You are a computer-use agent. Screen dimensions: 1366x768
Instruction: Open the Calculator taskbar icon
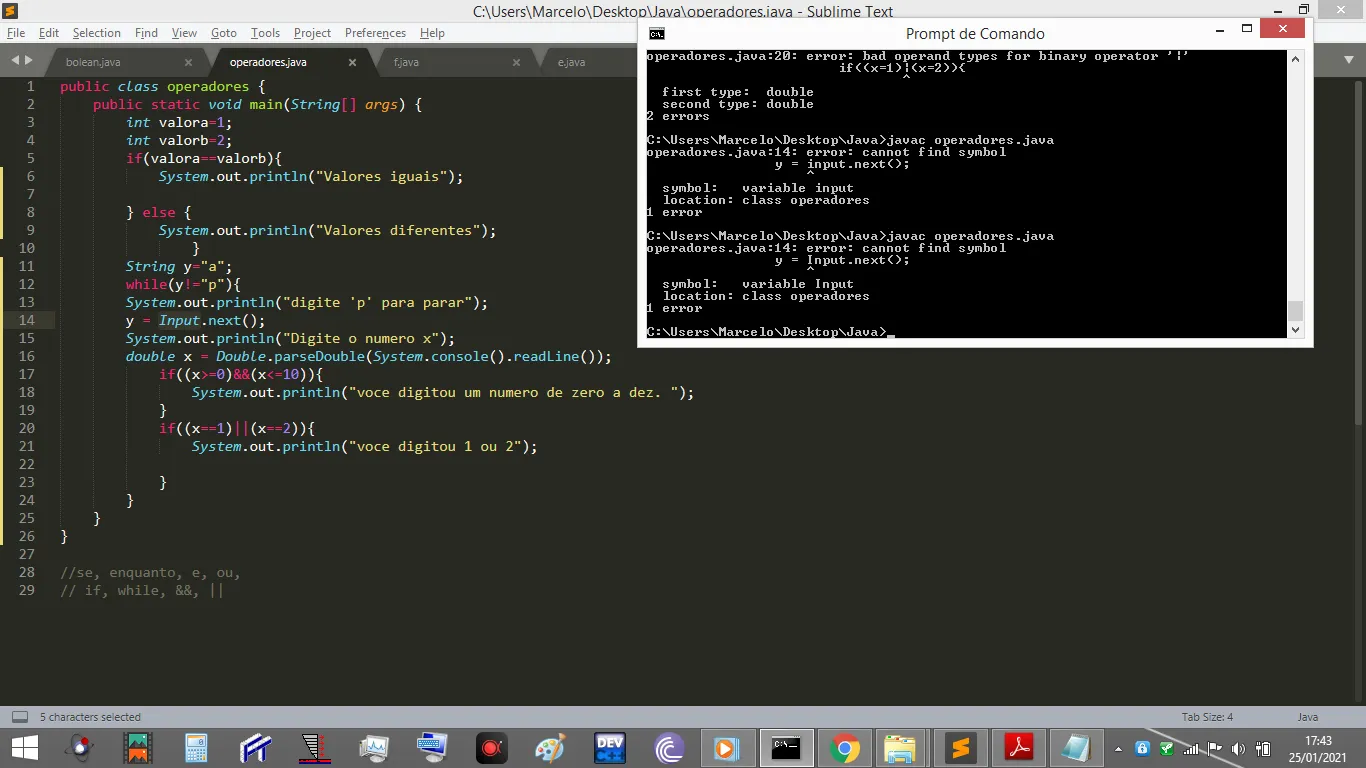pyautogui.click(x=196, y=748)
